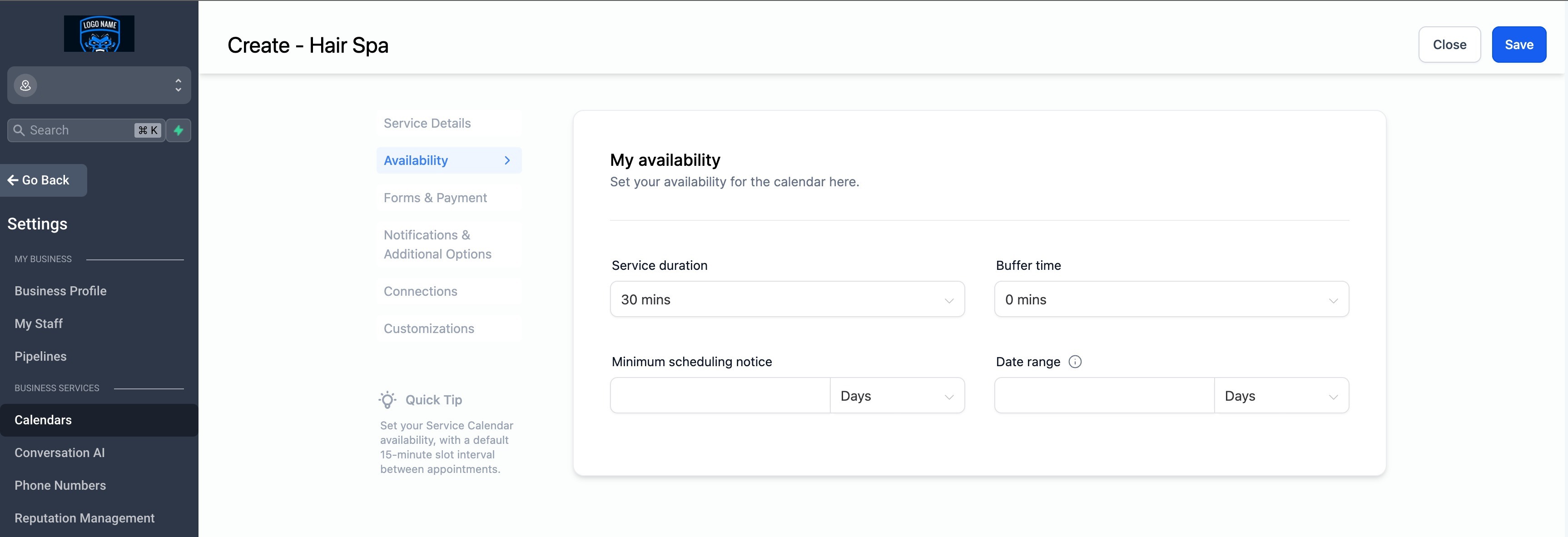
Task: Click the account avatar icon
Action: tap(25, 85)
